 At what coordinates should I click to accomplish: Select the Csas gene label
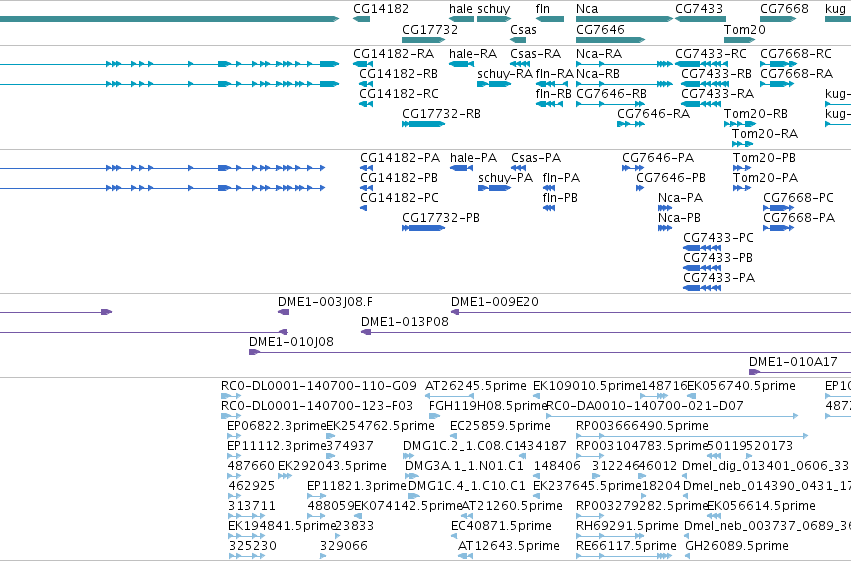(x=523, y=29)
